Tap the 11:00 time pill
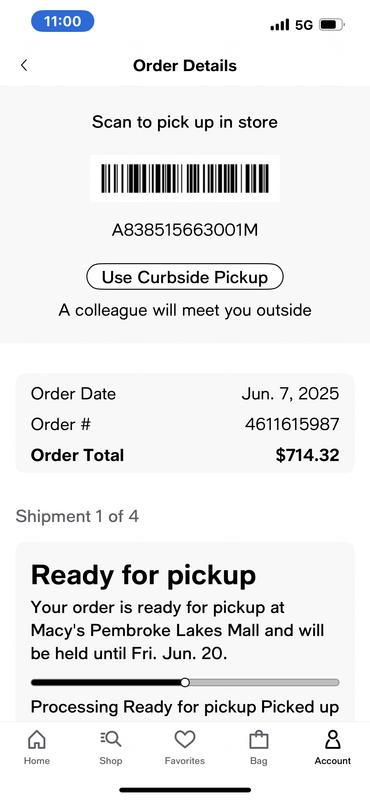The width and height of the screenshot is (370, 800). [x=62, y=21]
